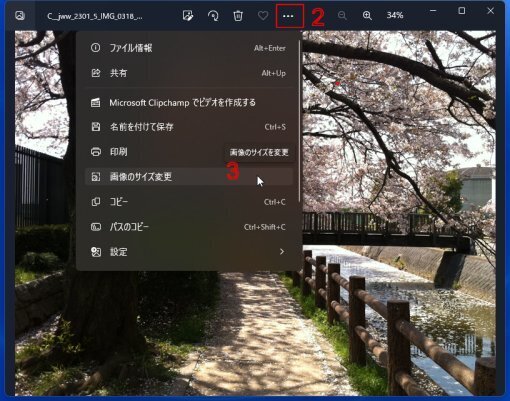Image resolution: width=510 pixels, height=401 pixels.
Task: Choose 画像のサイズ変更 menu item
Action: [189, 177]
